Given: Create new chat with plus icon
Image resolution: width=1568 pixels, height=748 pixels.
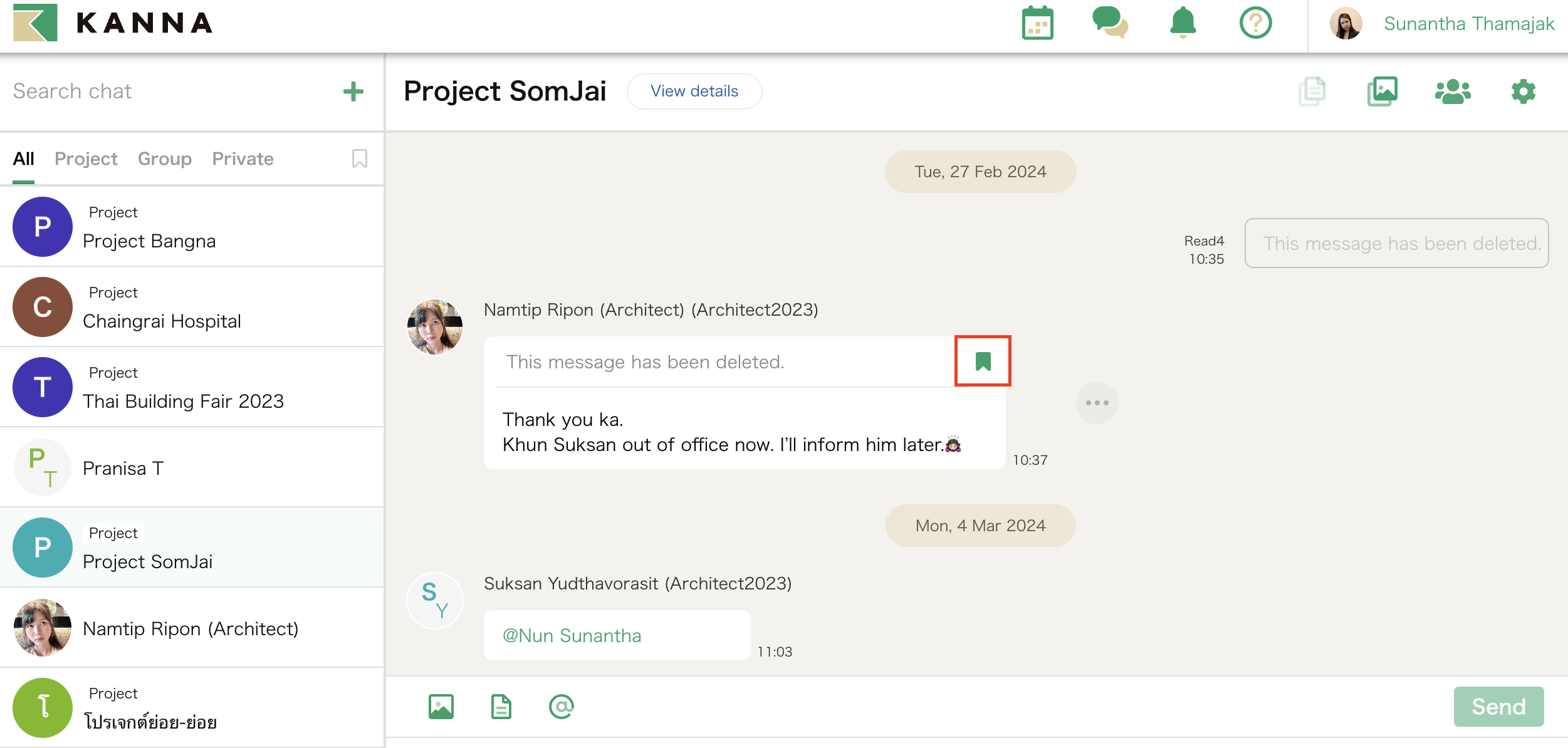Looking at the screenshot, I should pos(353,91).
